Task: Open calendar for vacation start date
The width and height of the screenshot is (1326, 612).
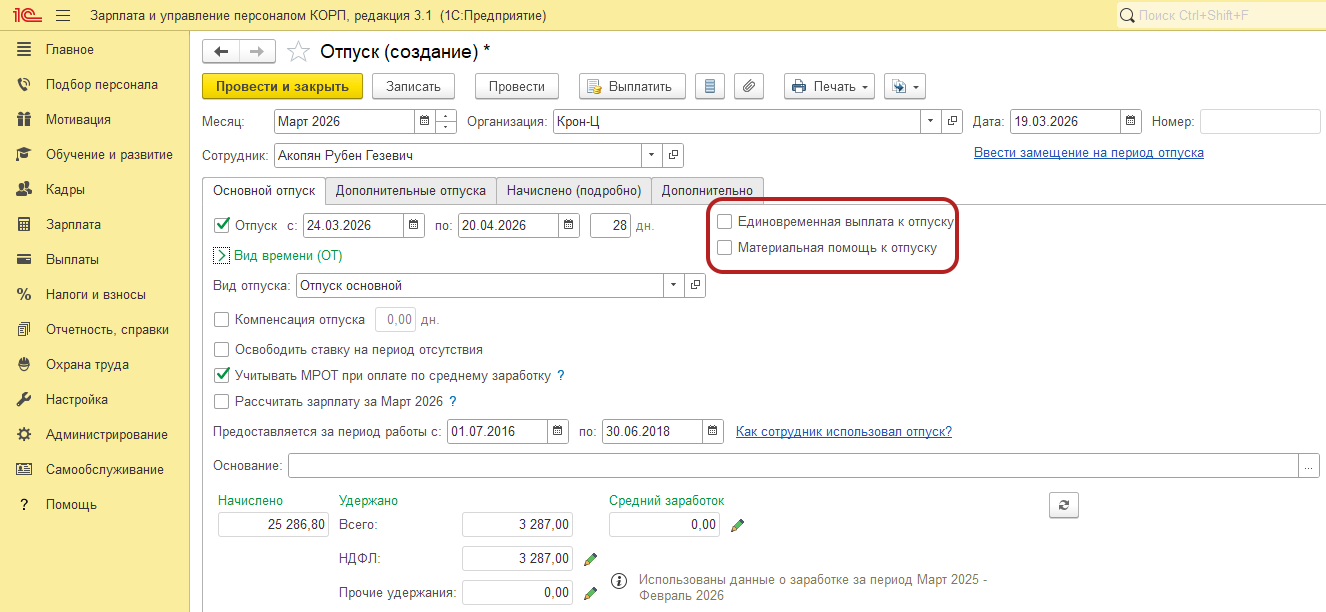Action: 414,225
